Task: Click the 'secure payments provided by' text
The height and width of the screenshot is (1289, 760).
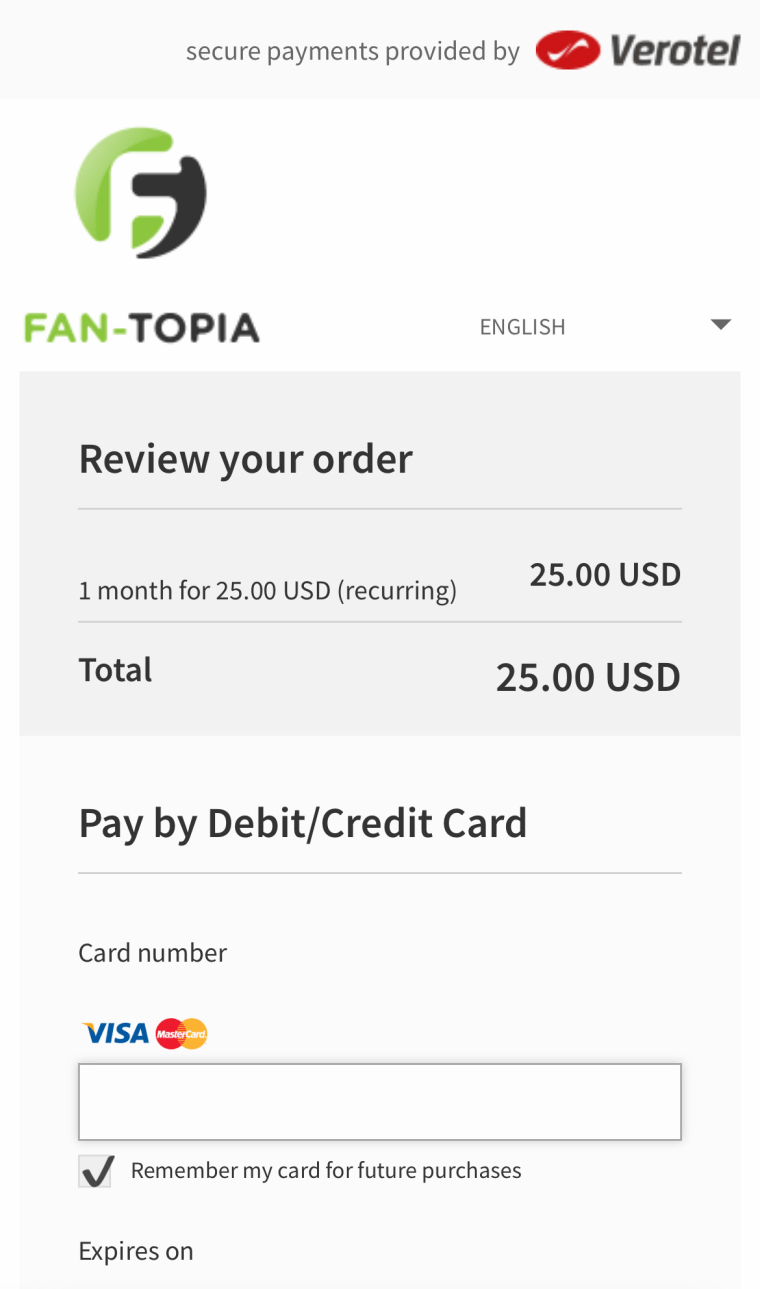Action: click(x=352, y=51)
